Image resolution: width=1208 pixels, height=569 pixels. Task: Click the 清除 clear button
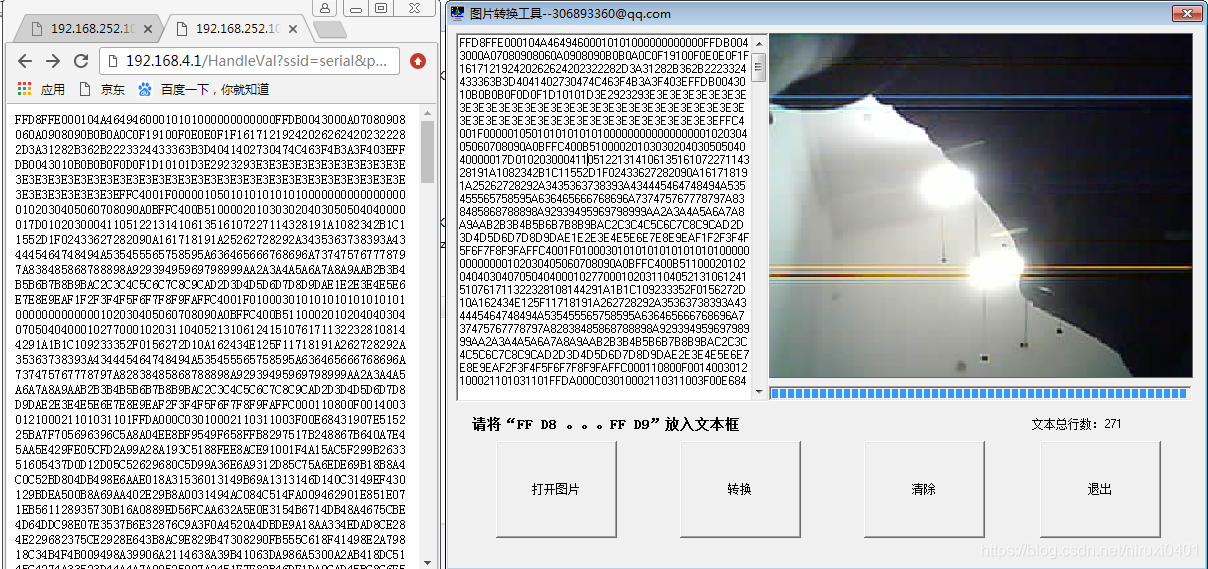tap(924, 489)
